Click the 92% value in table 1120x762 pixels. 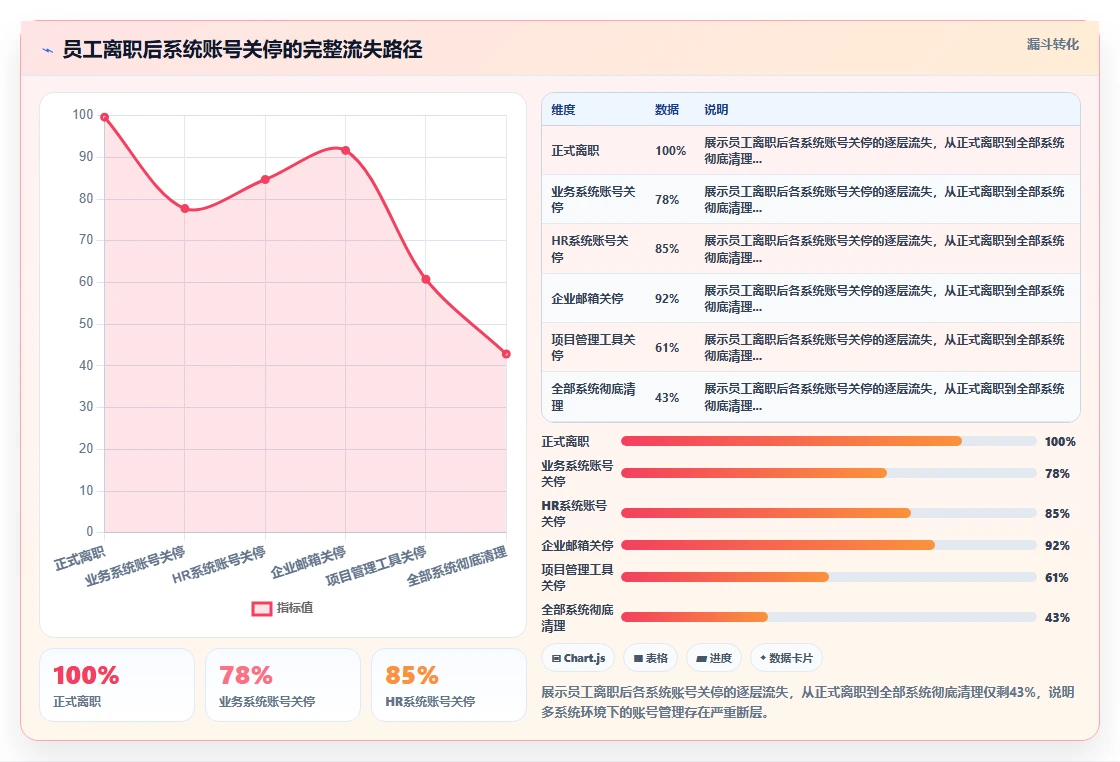pyautogui.click(x=666, y=299)
